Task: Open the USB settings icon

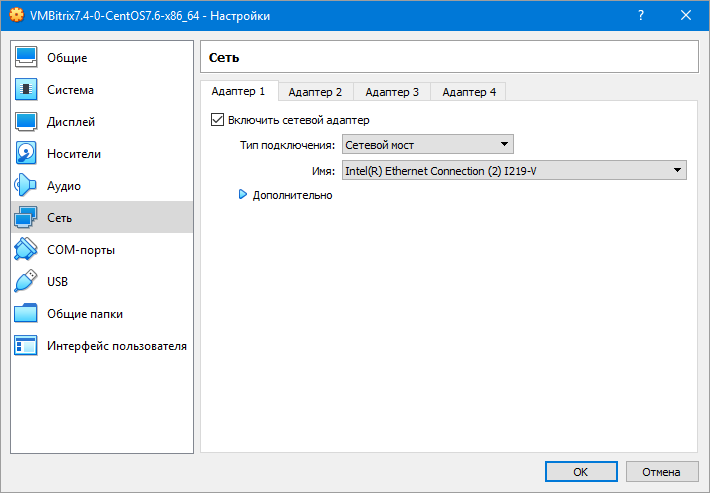Action: (27, 282)
